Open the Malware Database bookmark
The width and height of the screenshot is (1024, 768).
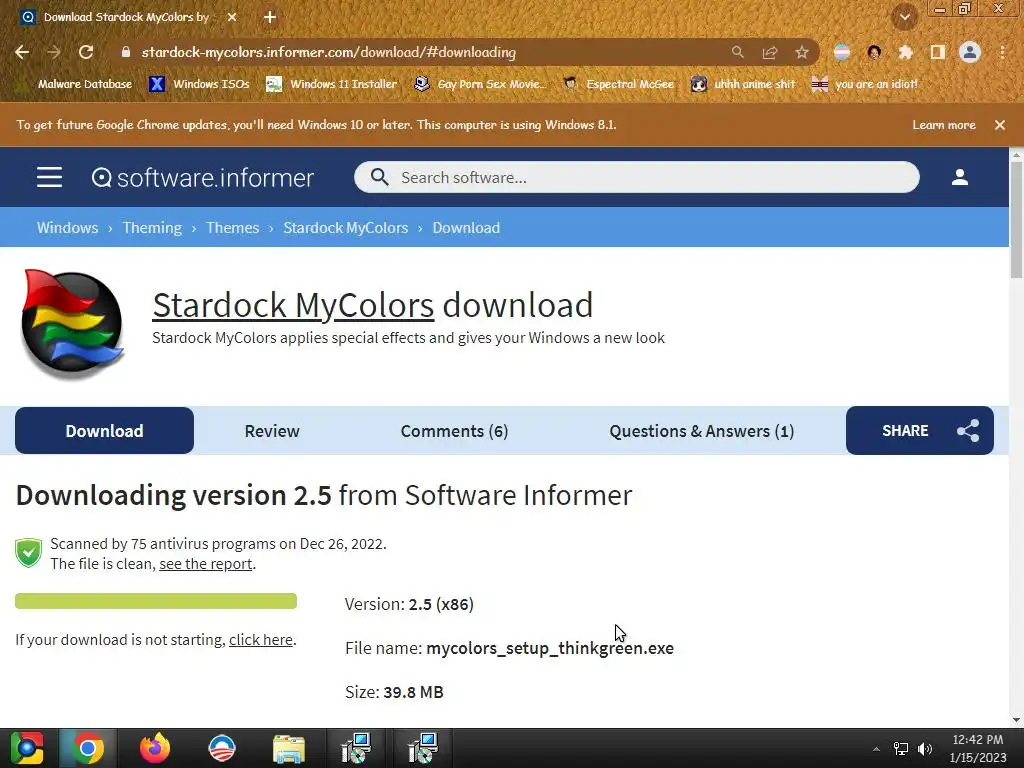click(x=77, y=84)
